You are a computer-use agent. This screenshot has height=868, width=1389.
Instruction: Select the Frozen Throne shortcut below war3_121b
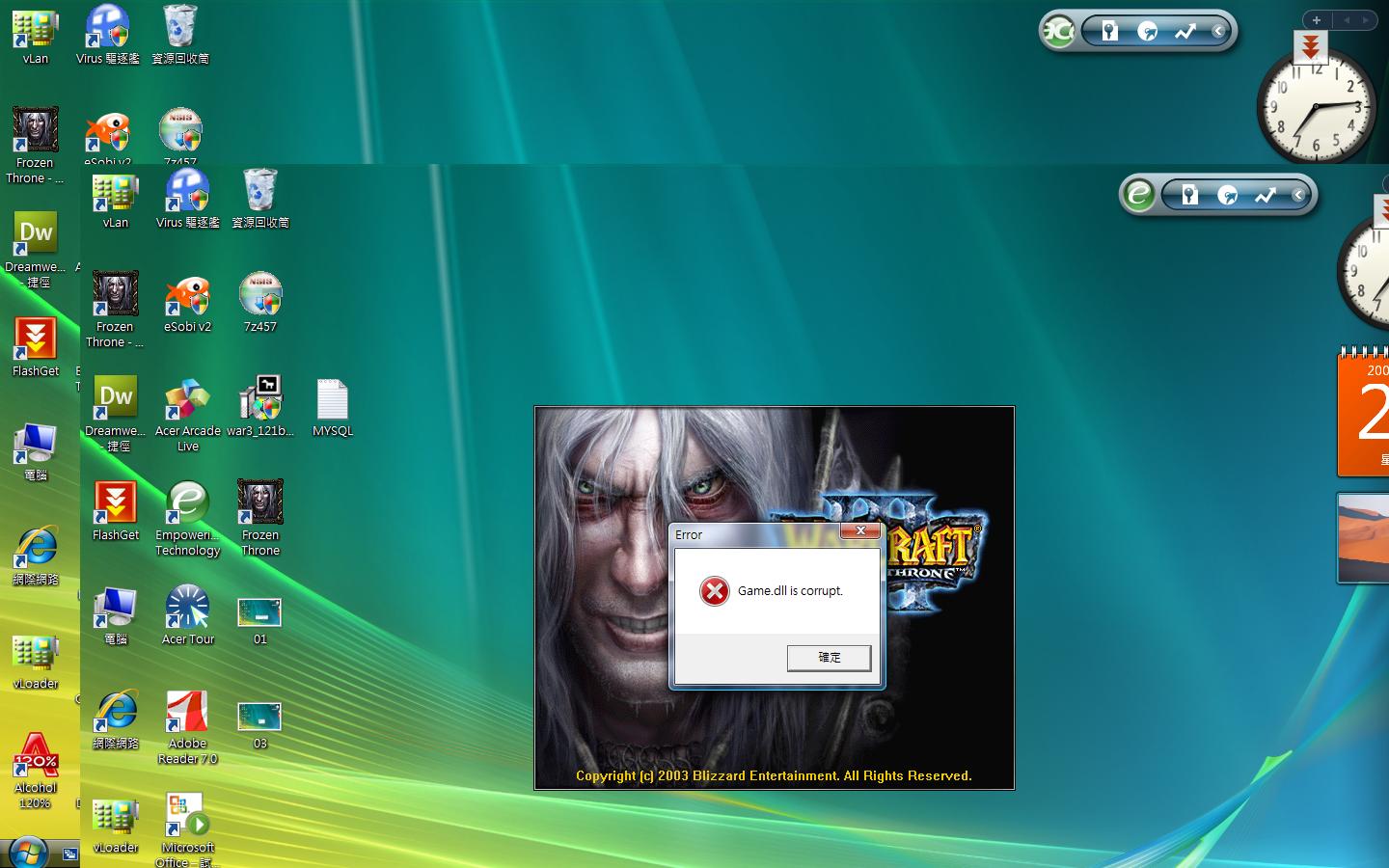[260, 503]
